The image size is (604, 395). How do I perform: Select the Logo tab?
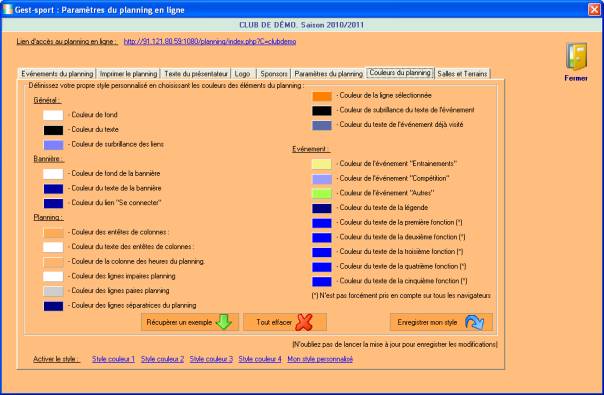click(243, 74)
